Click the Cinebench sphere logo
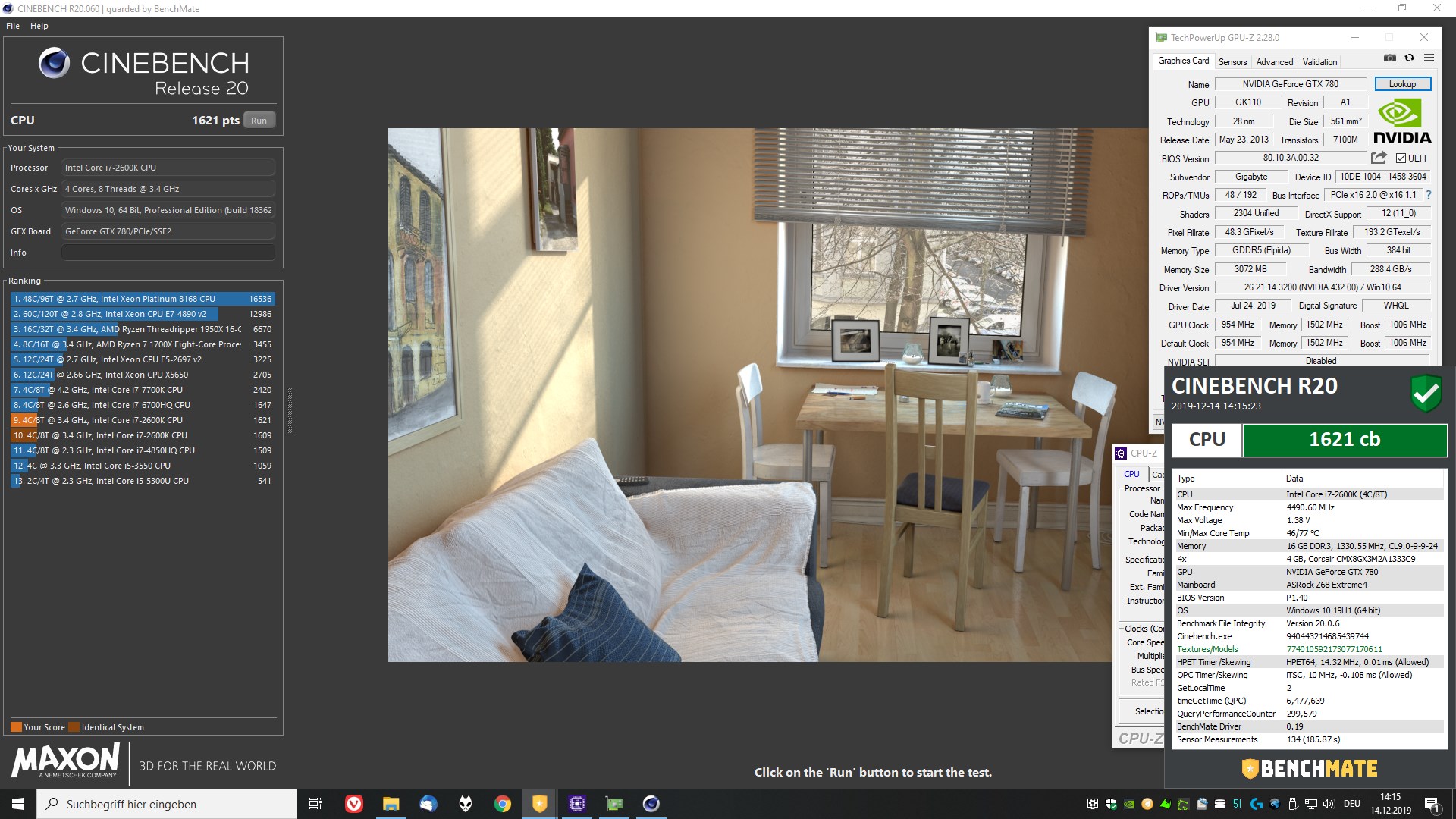Viewport: 1456px width, 819px height. click(55, 63)
